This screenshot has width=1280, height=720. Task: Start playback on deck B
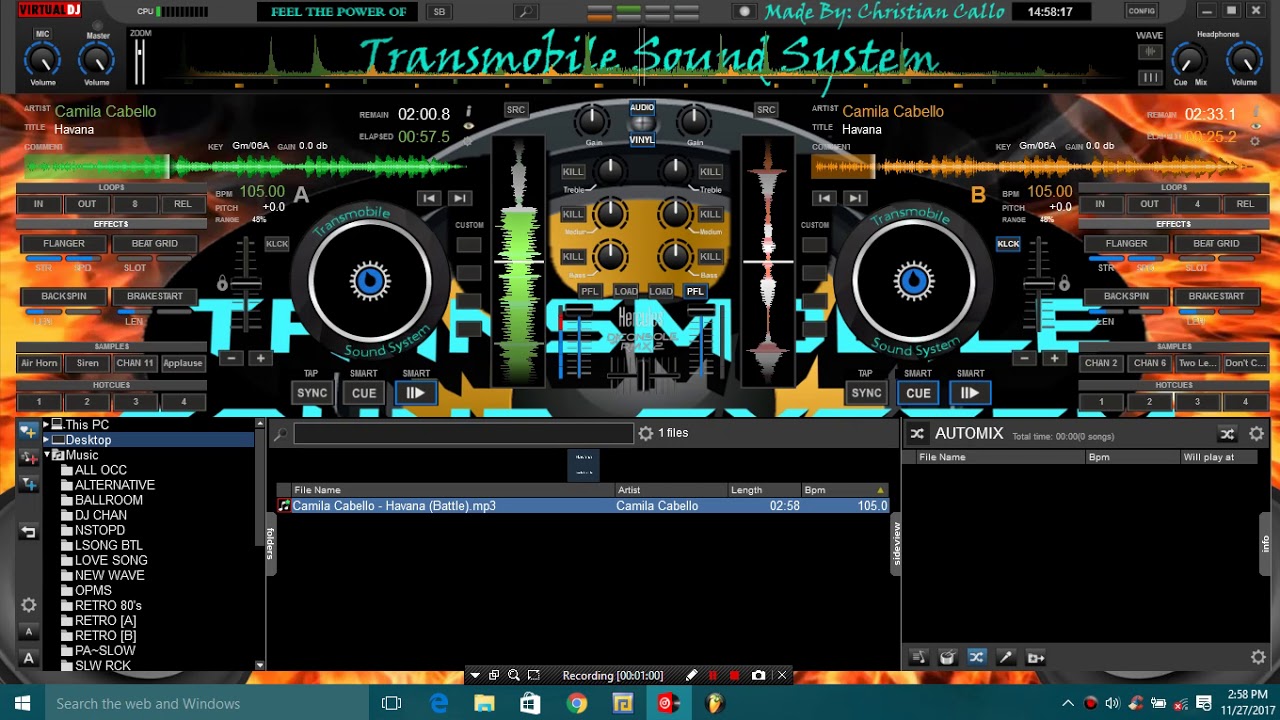pyautogui.click(x=969, y=393)
